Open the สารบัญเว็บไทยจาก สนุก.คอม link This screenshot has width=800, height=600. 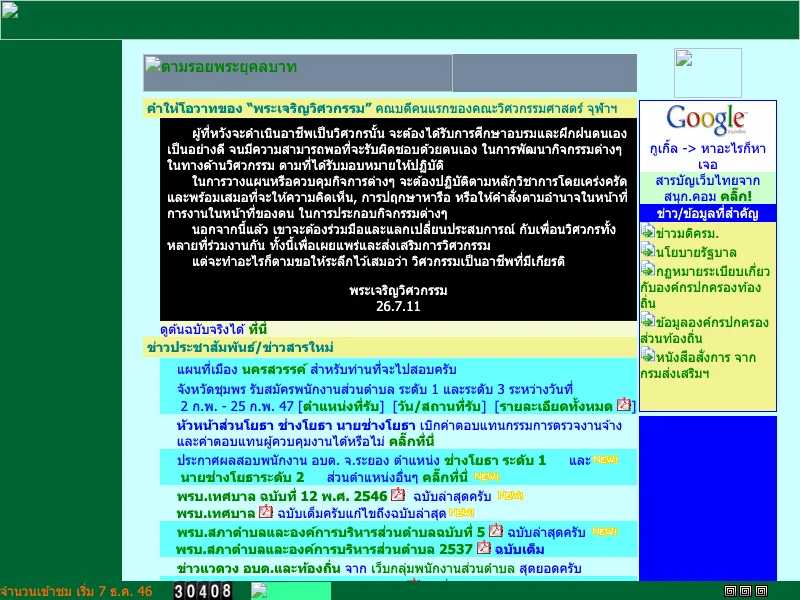click(707, 188)
